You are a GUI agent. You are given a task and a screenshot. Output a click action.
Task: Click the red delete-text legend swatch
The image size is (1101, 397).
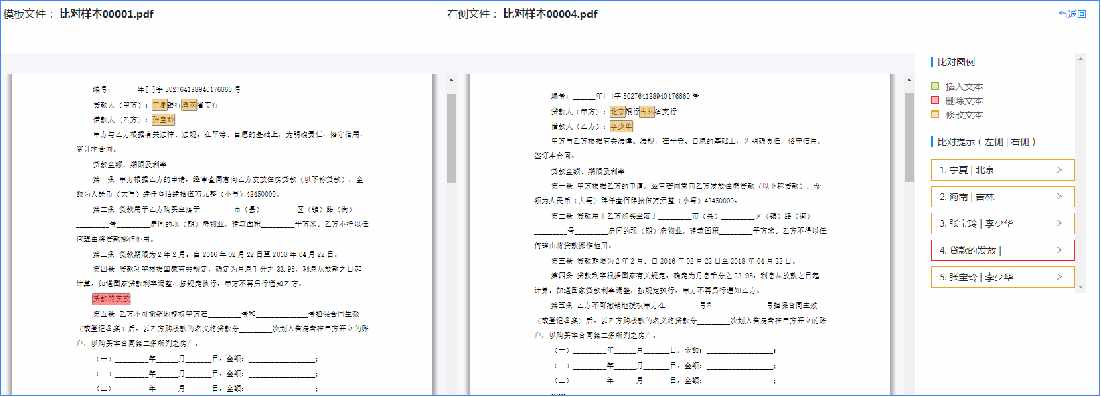pos(935,100)
